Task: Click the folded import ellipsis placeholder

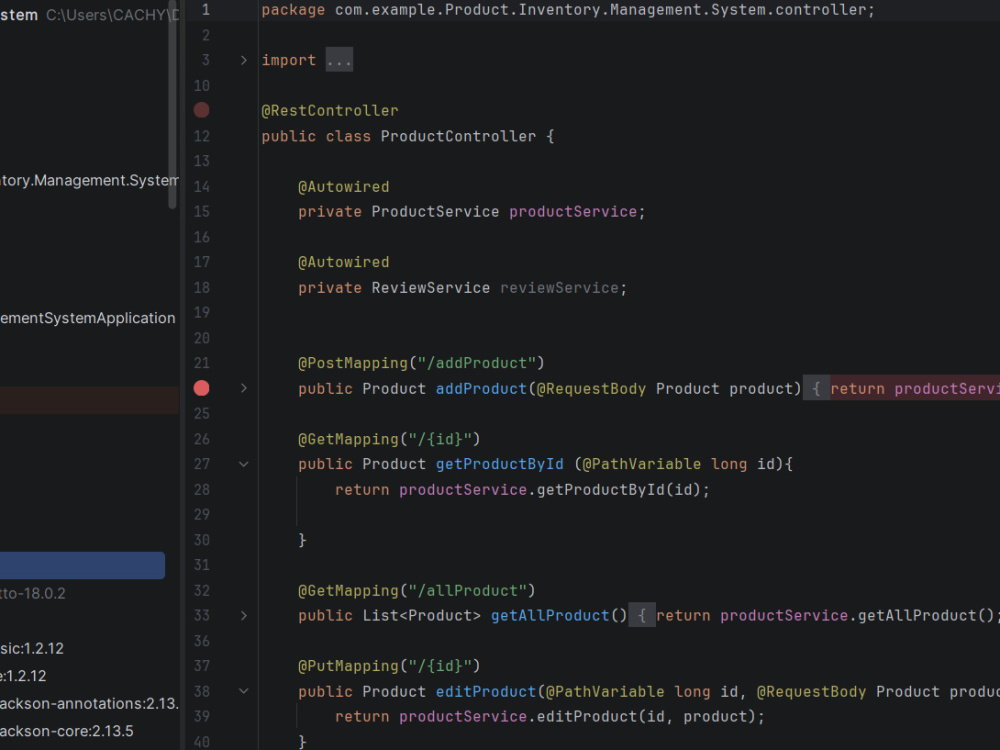Action: (x=339, y=60)
